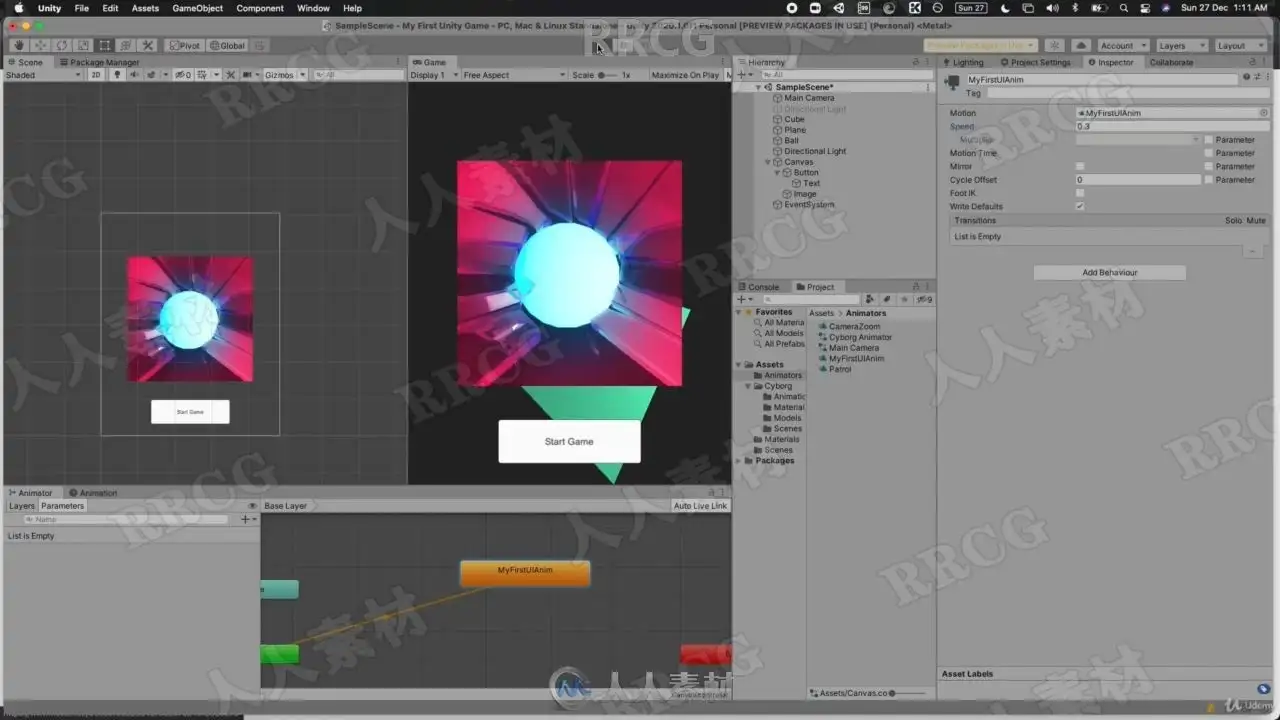Check Parameter box for Motion Time
1280x720 pixels.
tap(1208, 153)
